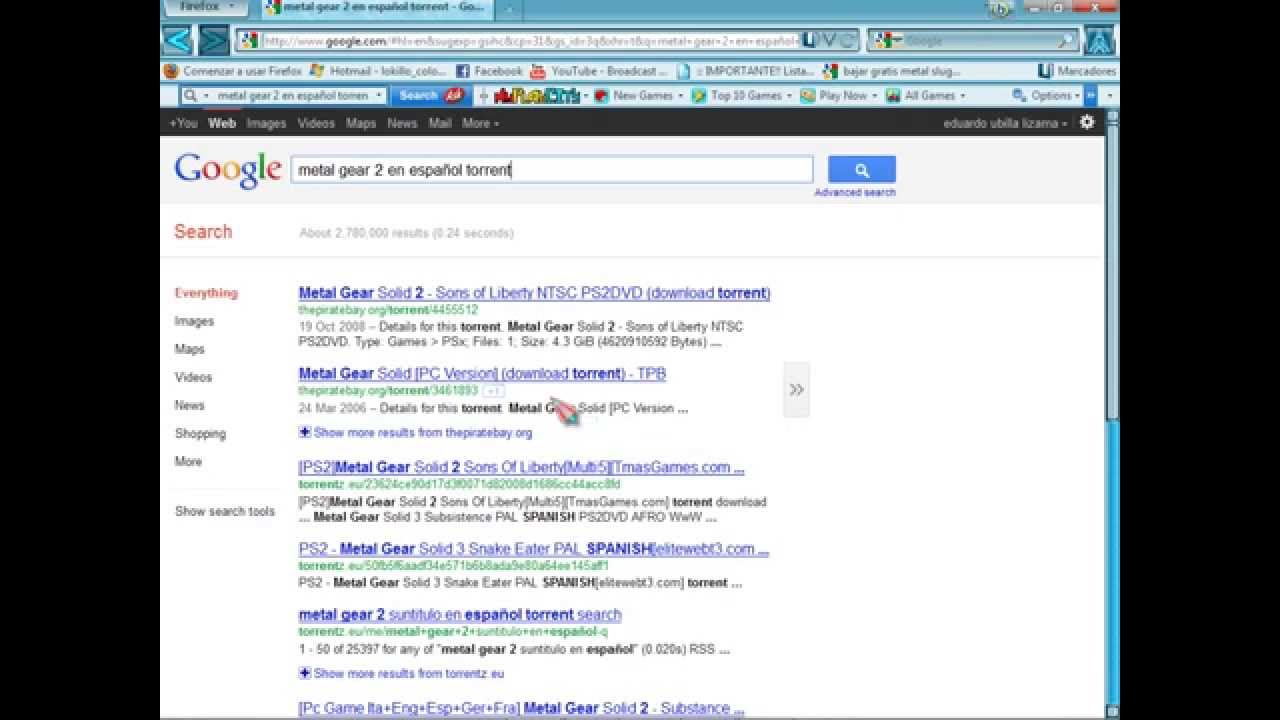
Task: Open the Hotmail bookmark
Action: tap(379, 71)
